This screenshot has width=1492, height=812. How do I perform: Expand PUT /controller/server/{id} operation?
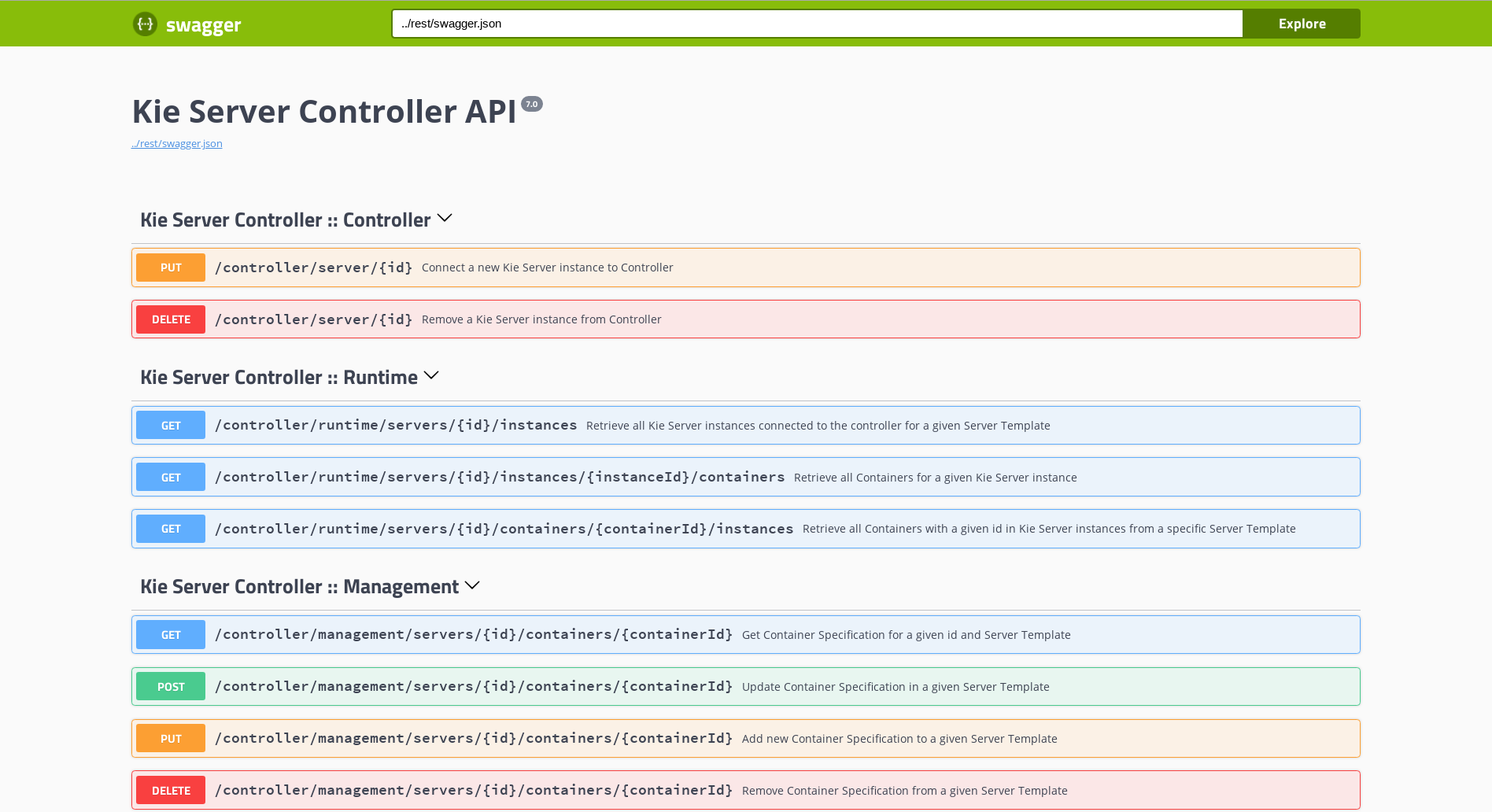pos(313,268)
